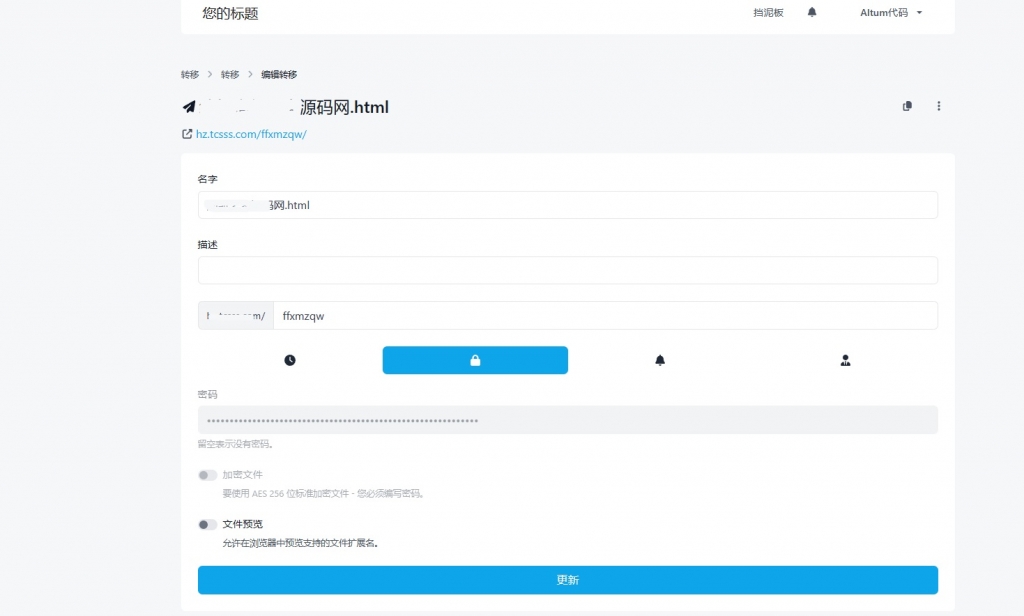Click into the 名字 input field
Image resolution: width=1024 pixels, height=616 pixels.
click(567, 205)
